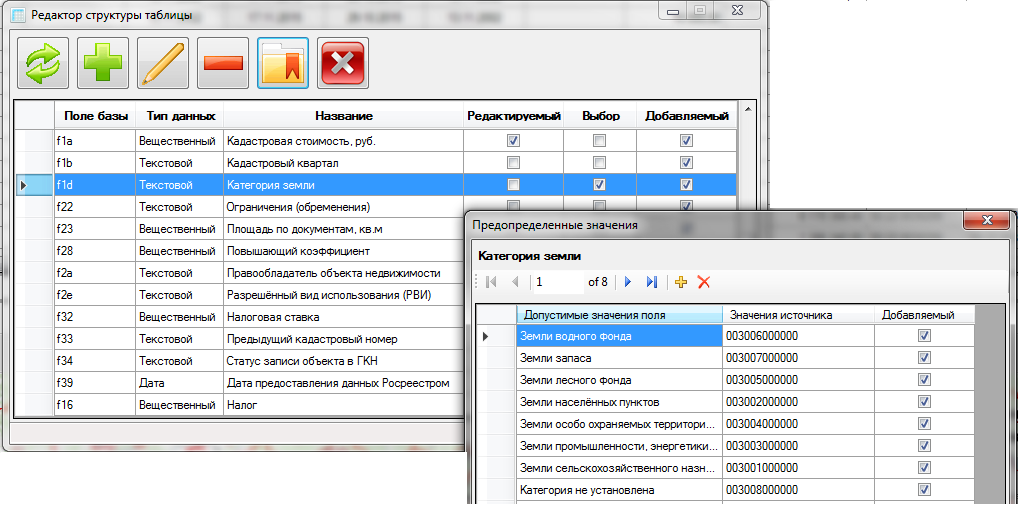Toggle Добавляемый checkbox for Кадастровый квартал row
1018x508 pixels.
686,162
